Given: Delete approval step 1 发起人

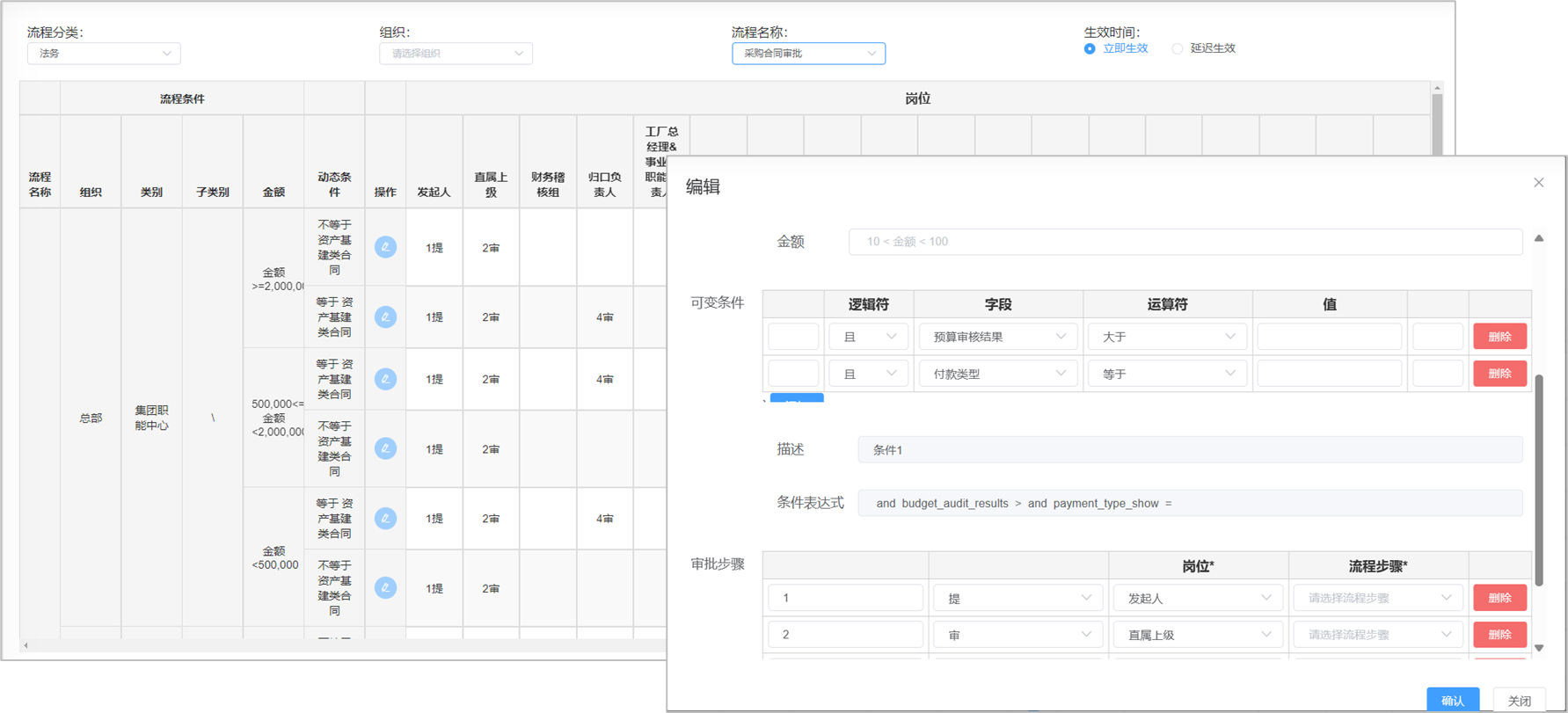Looking at the screenshot, I should click(x=1499, y=598).
